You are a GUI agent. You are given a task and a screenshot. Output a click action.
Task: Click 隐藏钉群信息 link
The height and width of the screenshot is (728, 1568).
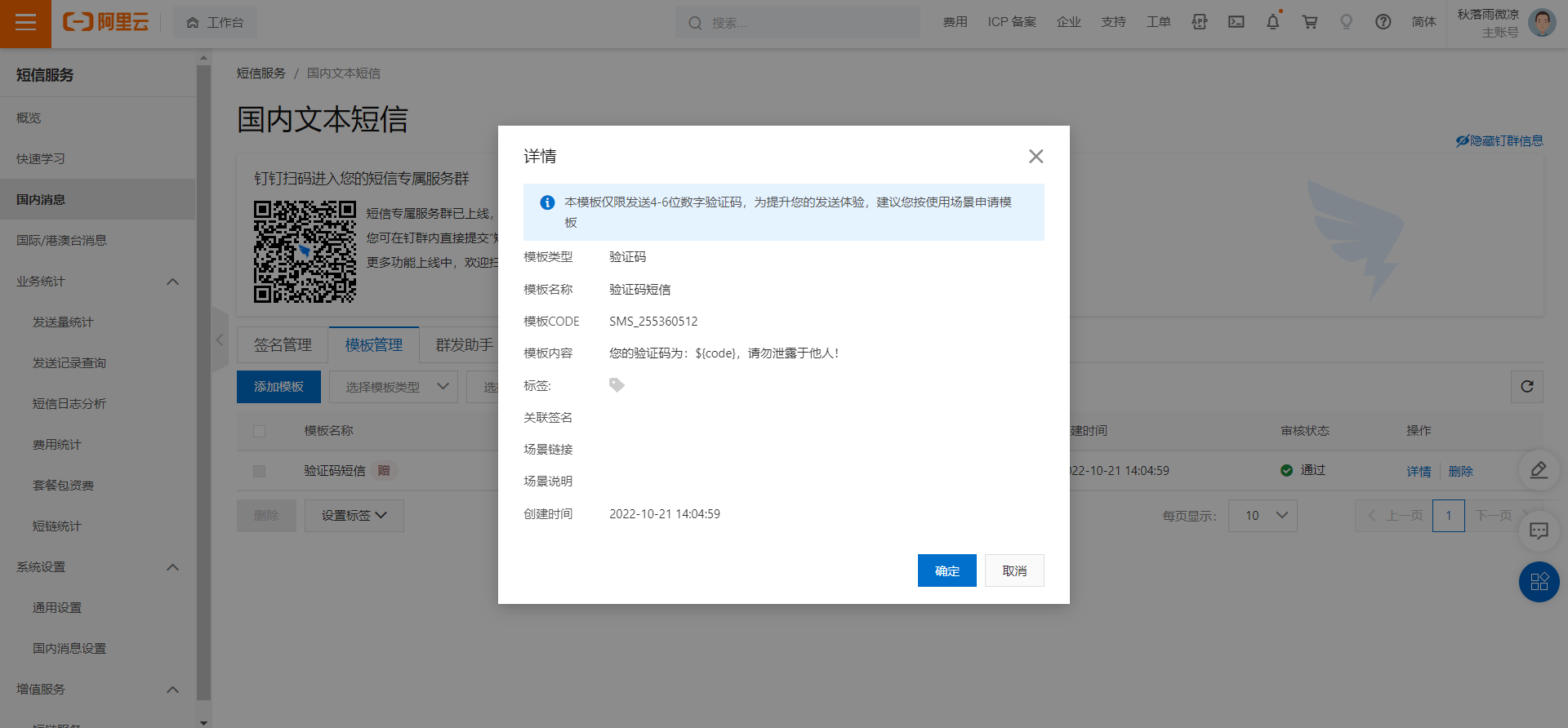click(x=1499, y=140)
